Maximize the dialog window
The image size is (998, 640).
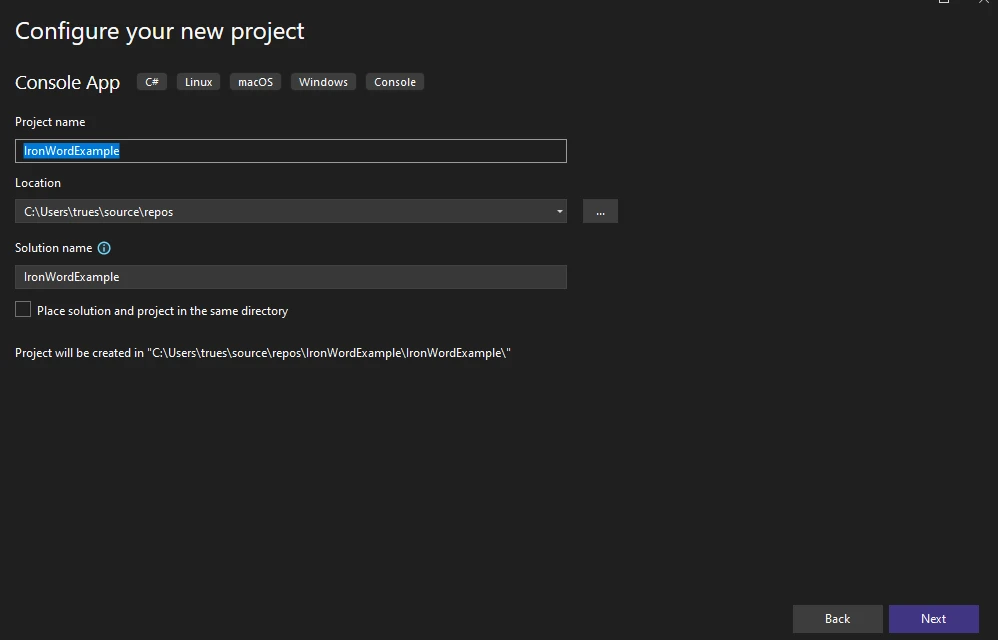(944, 3)
